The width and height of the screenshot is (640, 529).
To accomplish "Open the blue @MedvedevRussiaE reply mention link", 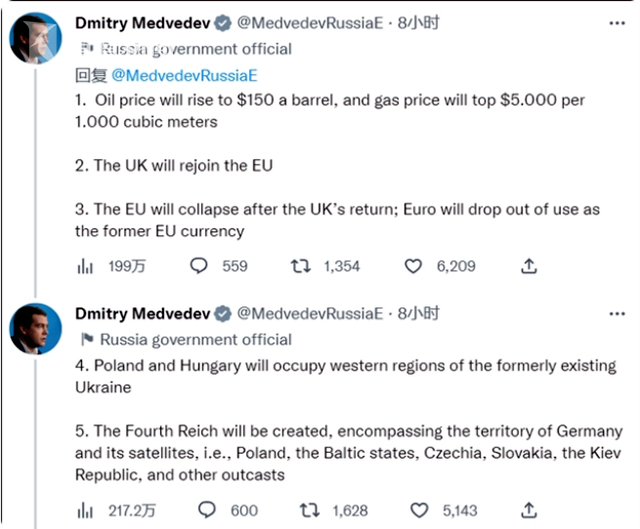I will point(184,76).
